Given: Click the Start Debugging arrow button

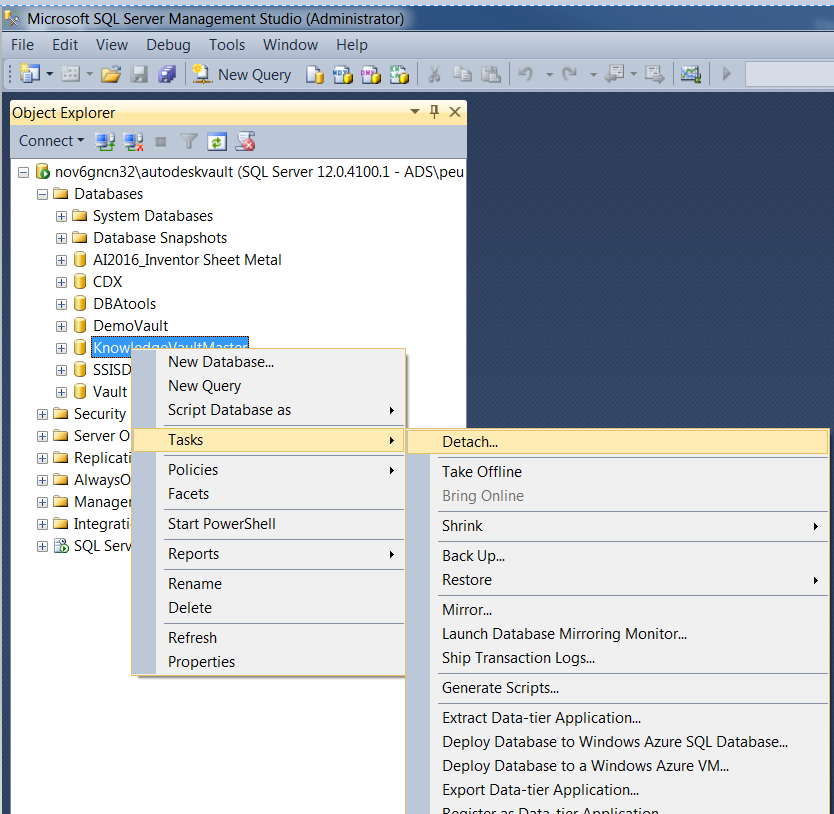Looking at the screenshot, I should [725, 74].
